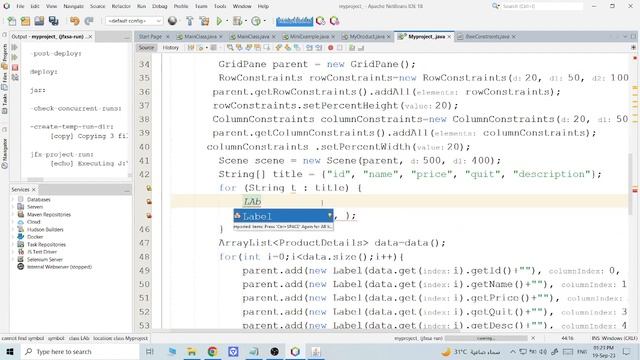The width and height of the screenshot is (640, 360).
Task: Click the Undo arrow icon
Action: pyautogui.click(x=74, y=21)
